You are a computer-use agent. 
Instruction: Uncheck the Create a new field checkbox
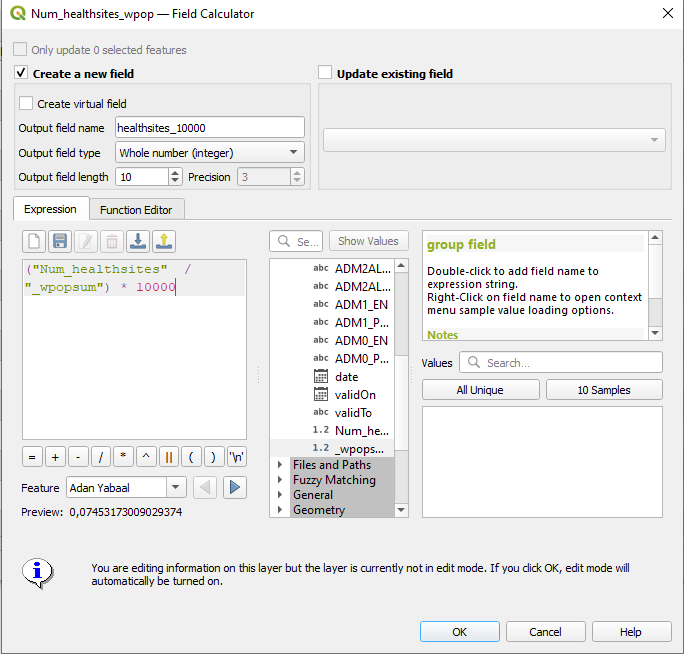coord(21,73)
